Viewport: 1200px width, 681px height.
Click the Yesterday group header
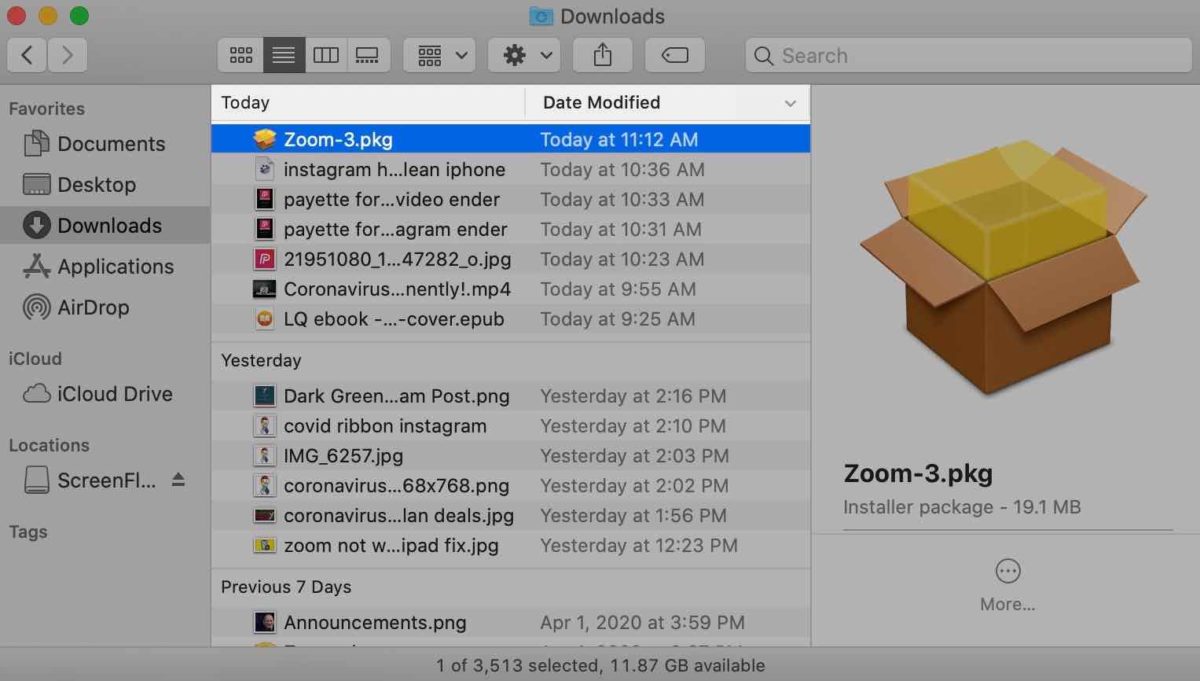[x=261, y=360]
